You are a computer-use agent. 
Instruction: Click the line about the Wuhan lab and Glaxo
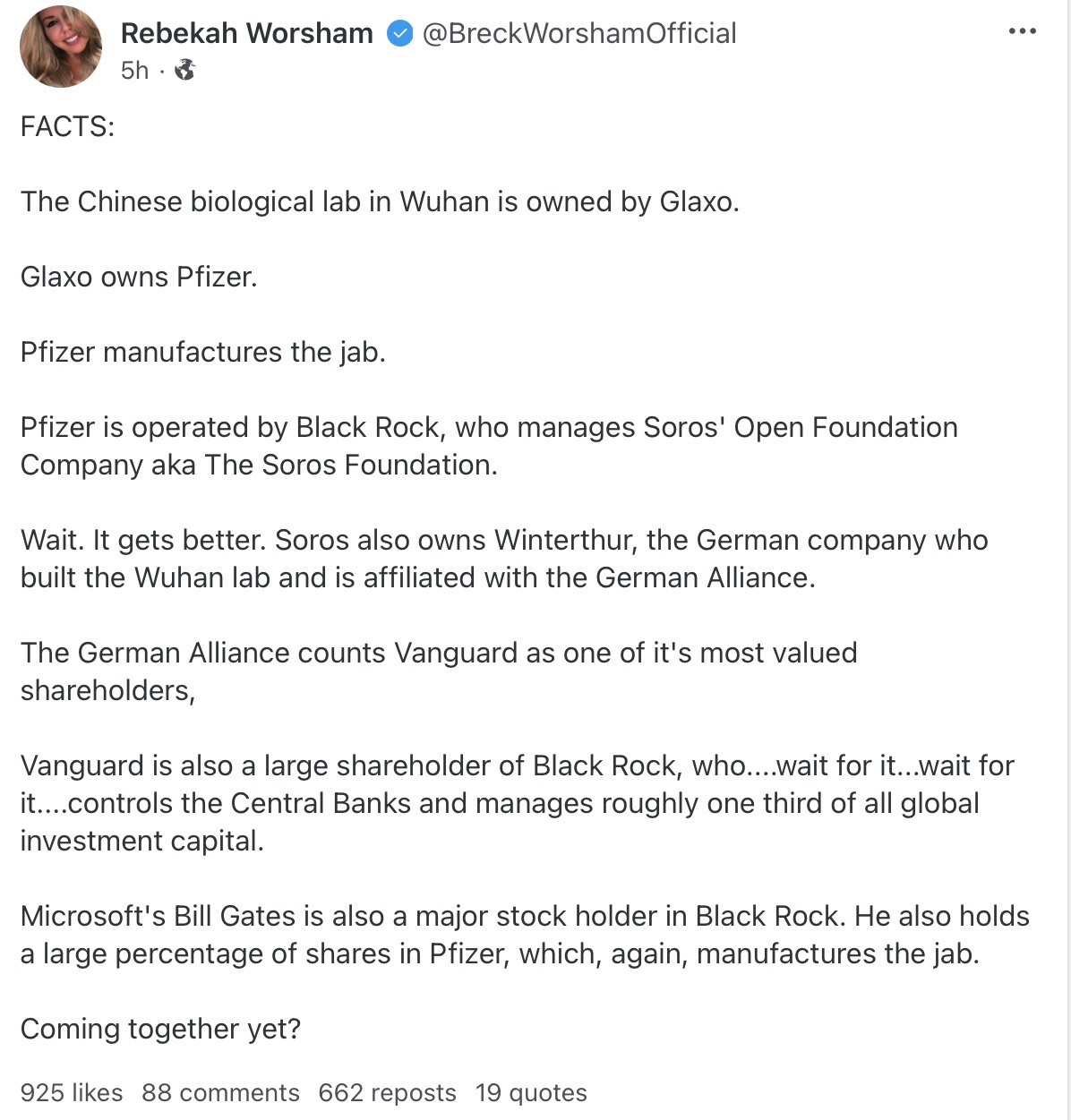(380, 202)
